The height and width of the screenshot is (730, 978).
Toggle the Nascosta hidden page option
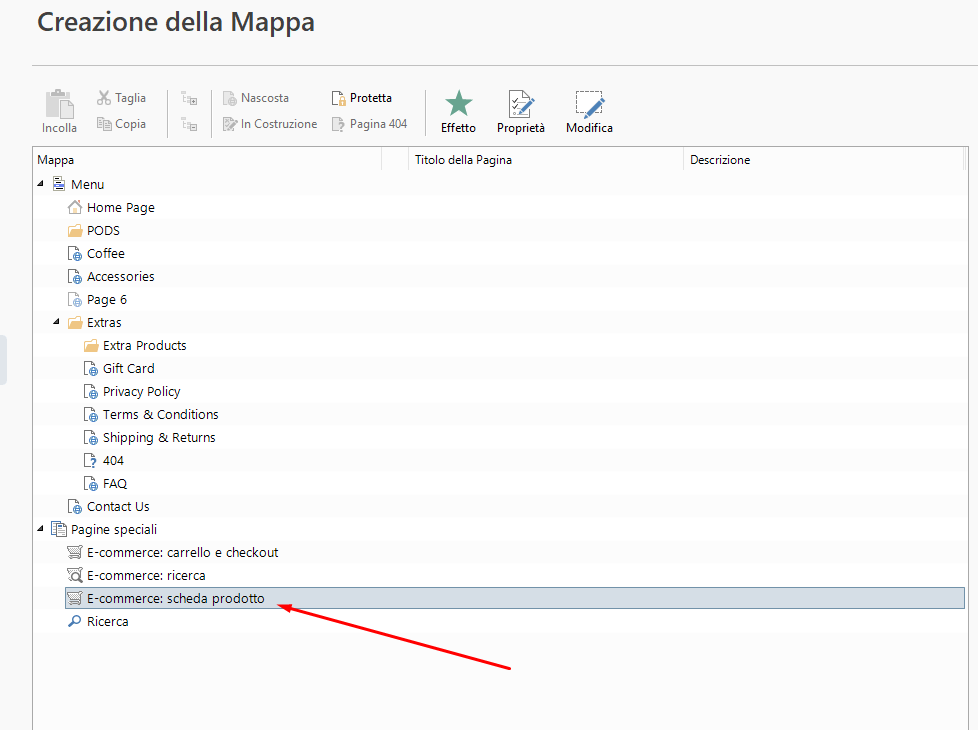click(x=256, y=98)
